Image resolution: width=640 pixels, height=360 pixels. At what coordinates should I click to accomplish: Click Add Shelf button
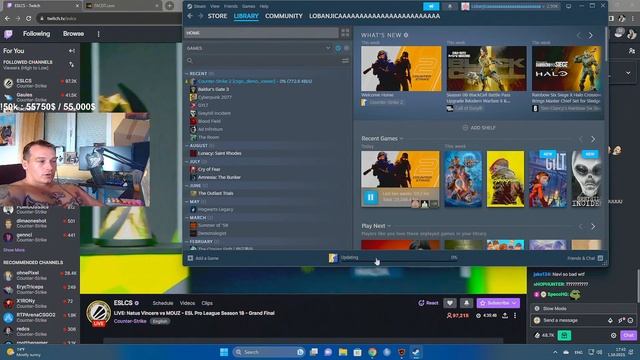[479, 128]
